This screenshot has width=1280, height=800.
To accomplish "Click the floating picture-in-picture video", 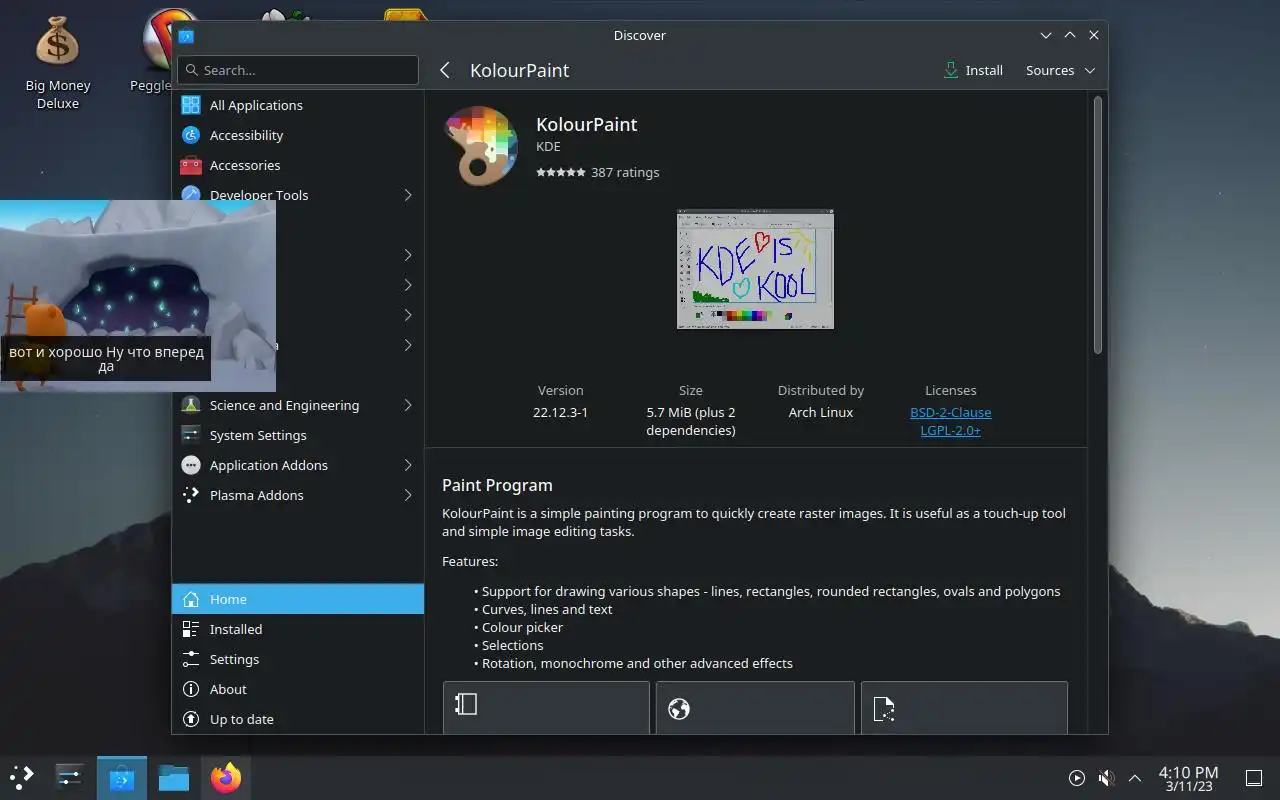I will (x=138, y=296).
